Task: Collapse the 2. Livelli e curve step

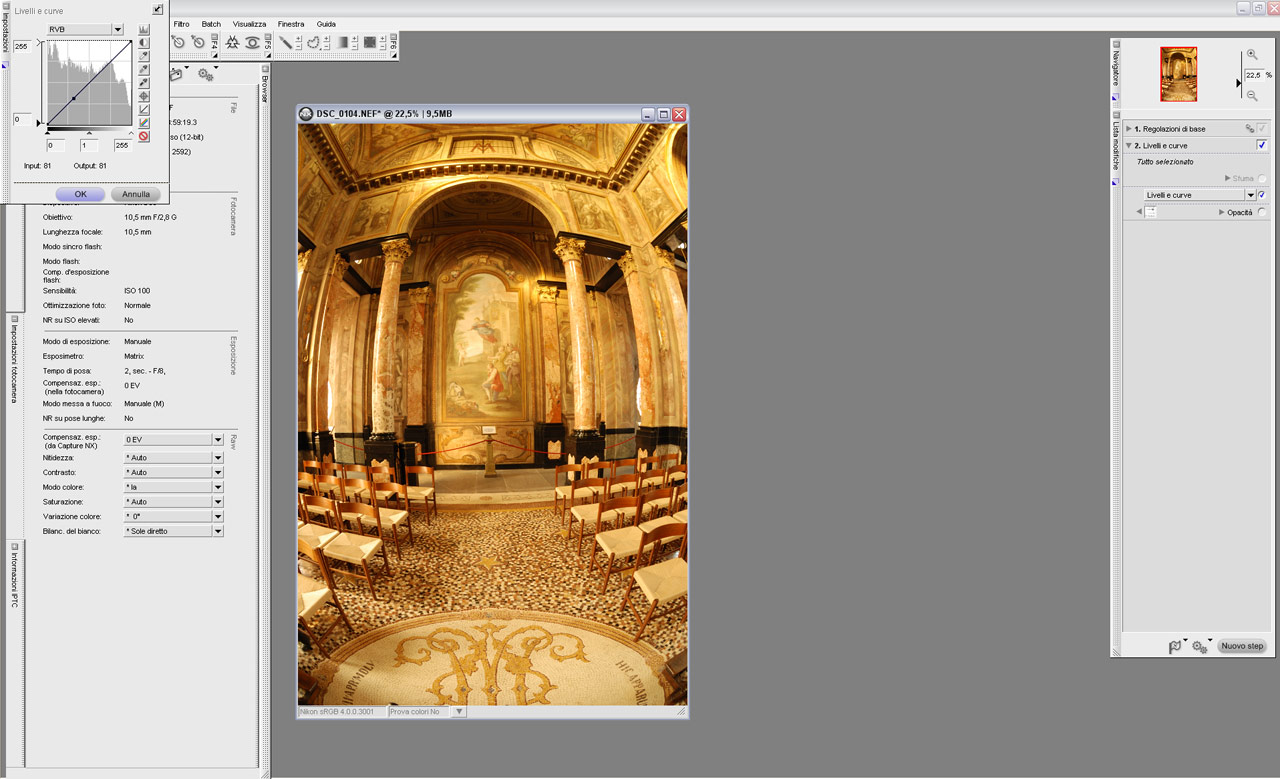Action: coord(1128,145)
